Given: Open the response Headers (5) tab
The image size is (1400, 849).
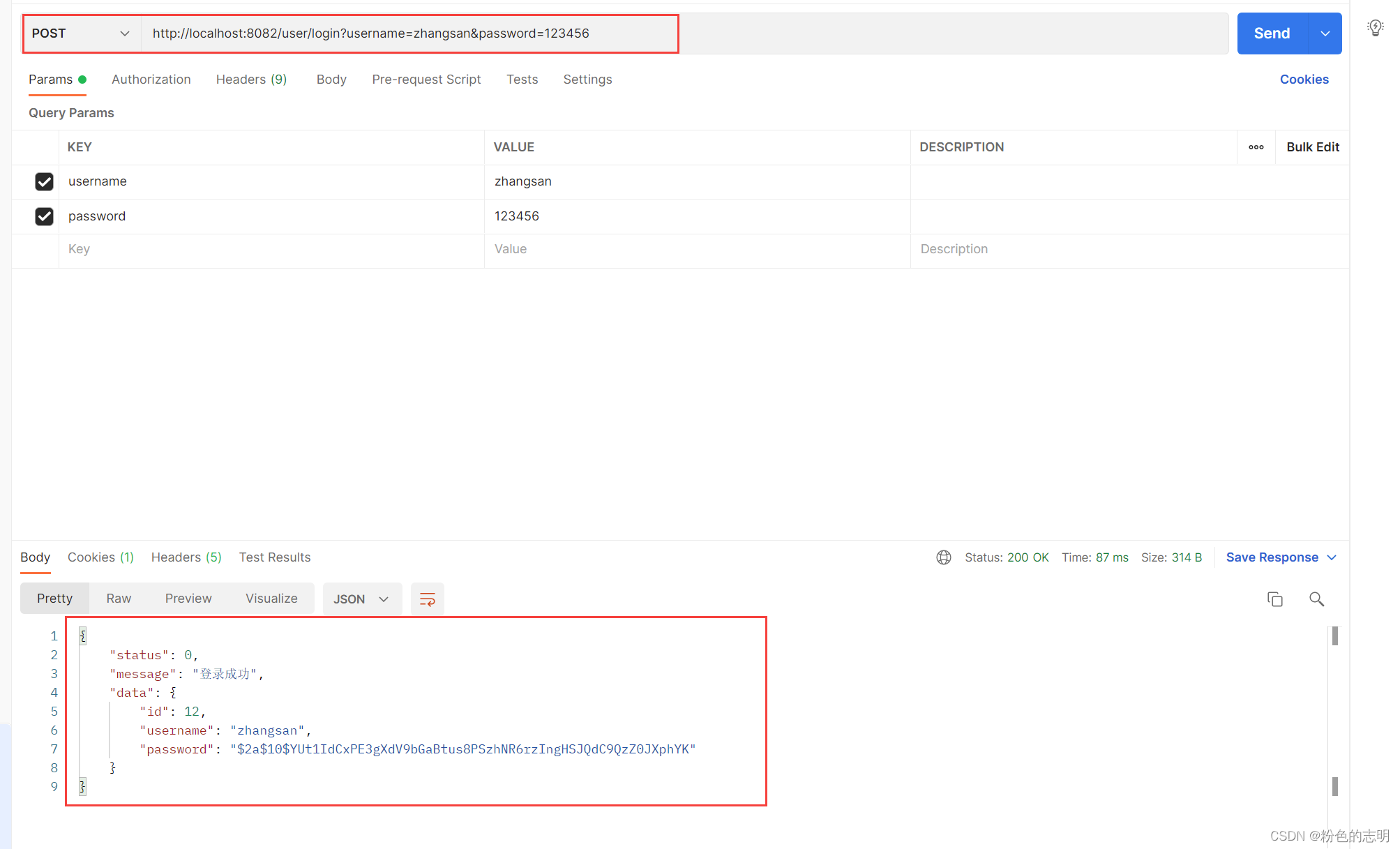Looking at the screenshot, I should pyautogui.click(x=186, y=557).
